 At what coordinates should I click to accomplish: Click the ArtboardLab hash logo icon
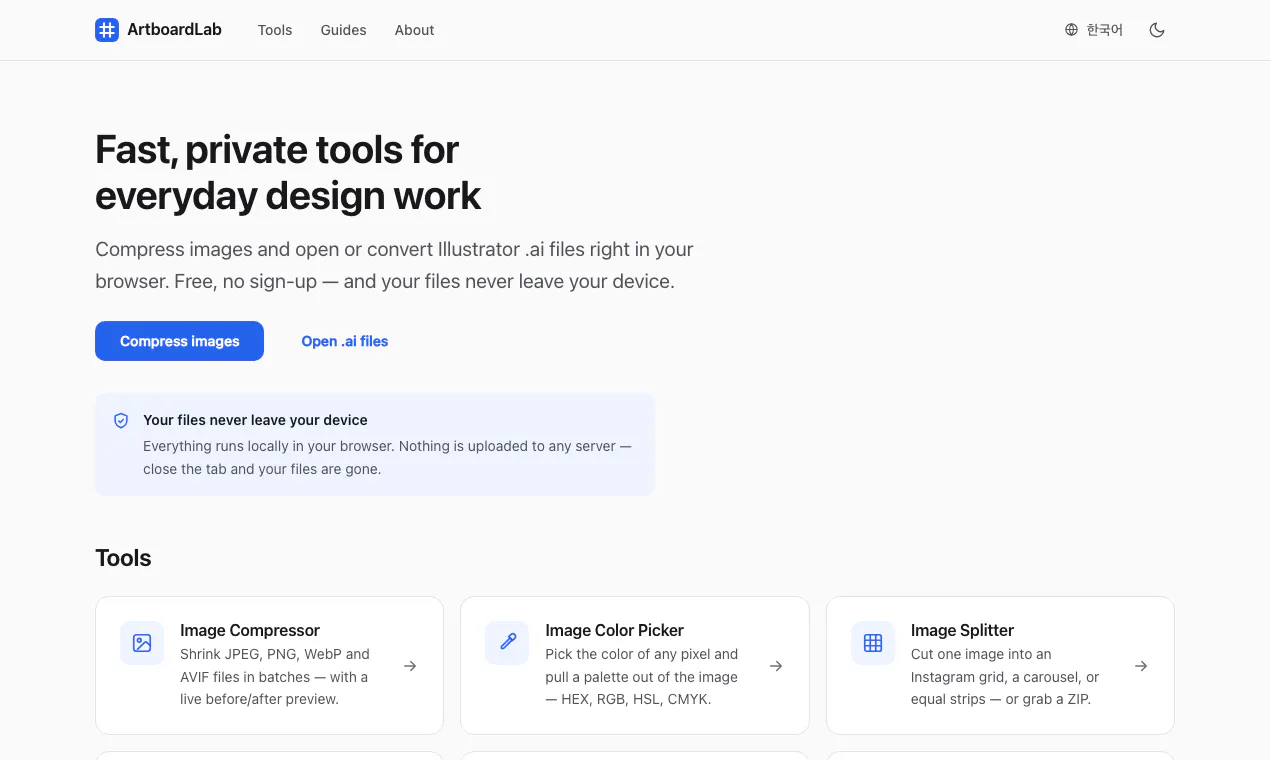pos(107,30)
